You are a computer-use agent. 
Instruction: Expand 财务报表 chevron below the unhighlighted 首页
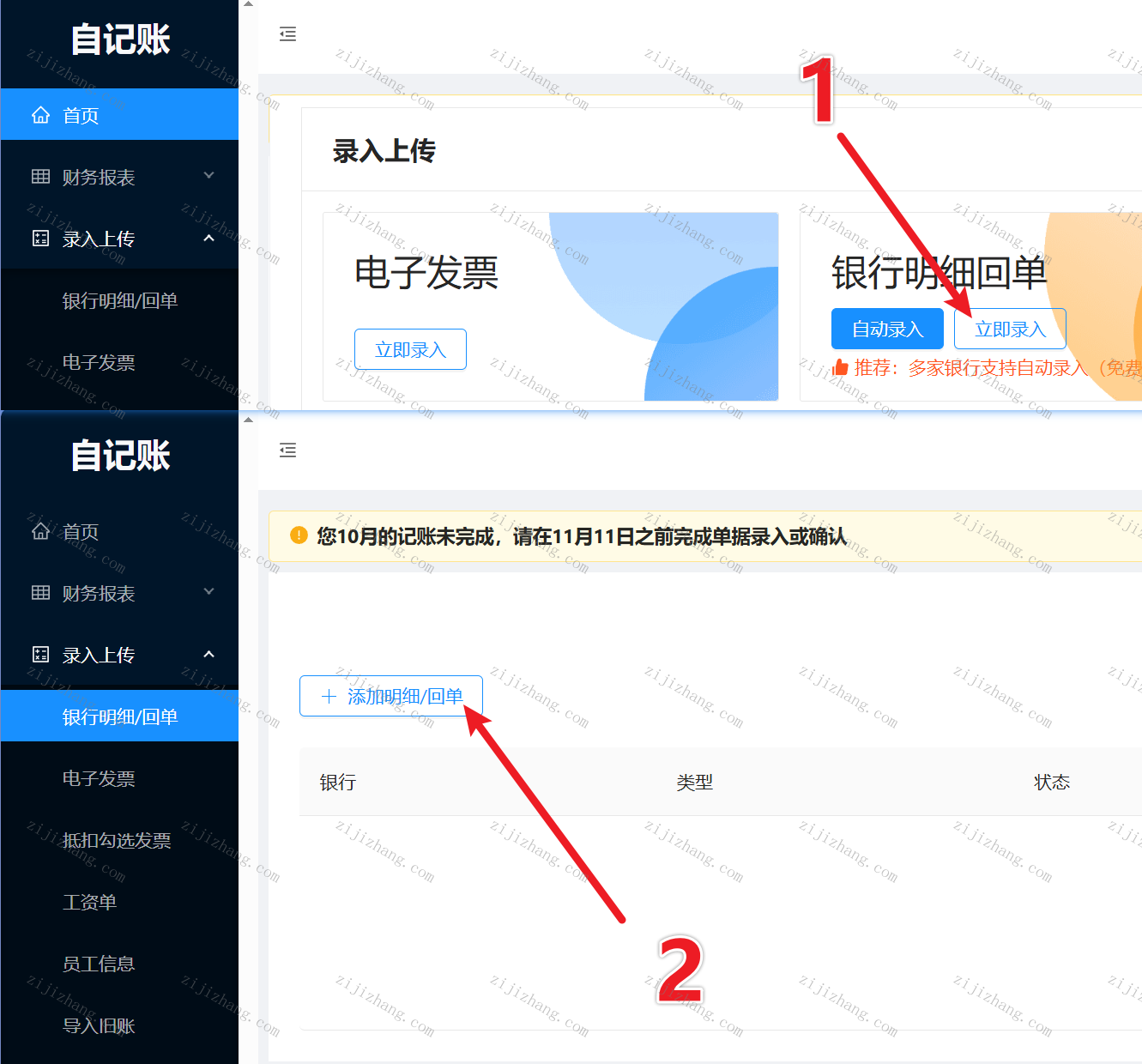(208, 592)
